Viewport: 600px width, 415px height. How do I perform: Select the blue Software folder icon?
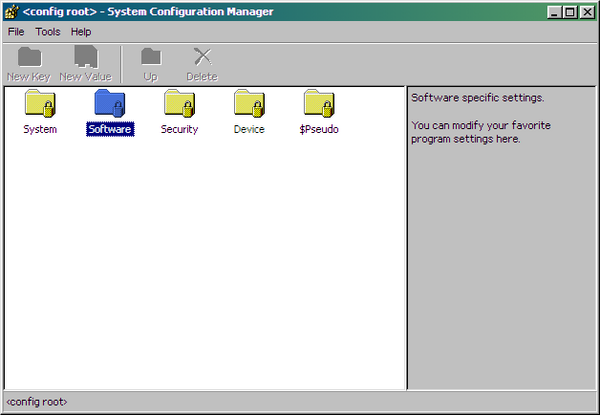pyautogui.click(x=110, y=105)
